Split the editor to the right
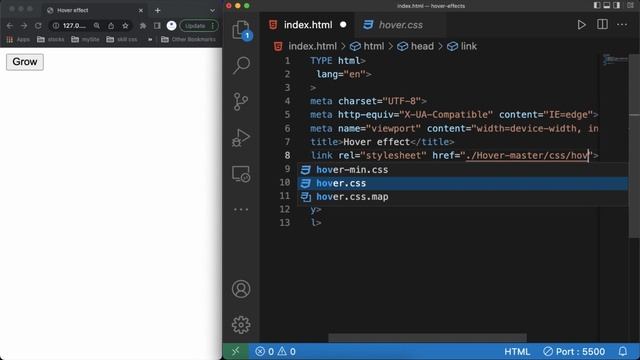The height and width of the screenshot is (360, 640). tap(602, 24)
